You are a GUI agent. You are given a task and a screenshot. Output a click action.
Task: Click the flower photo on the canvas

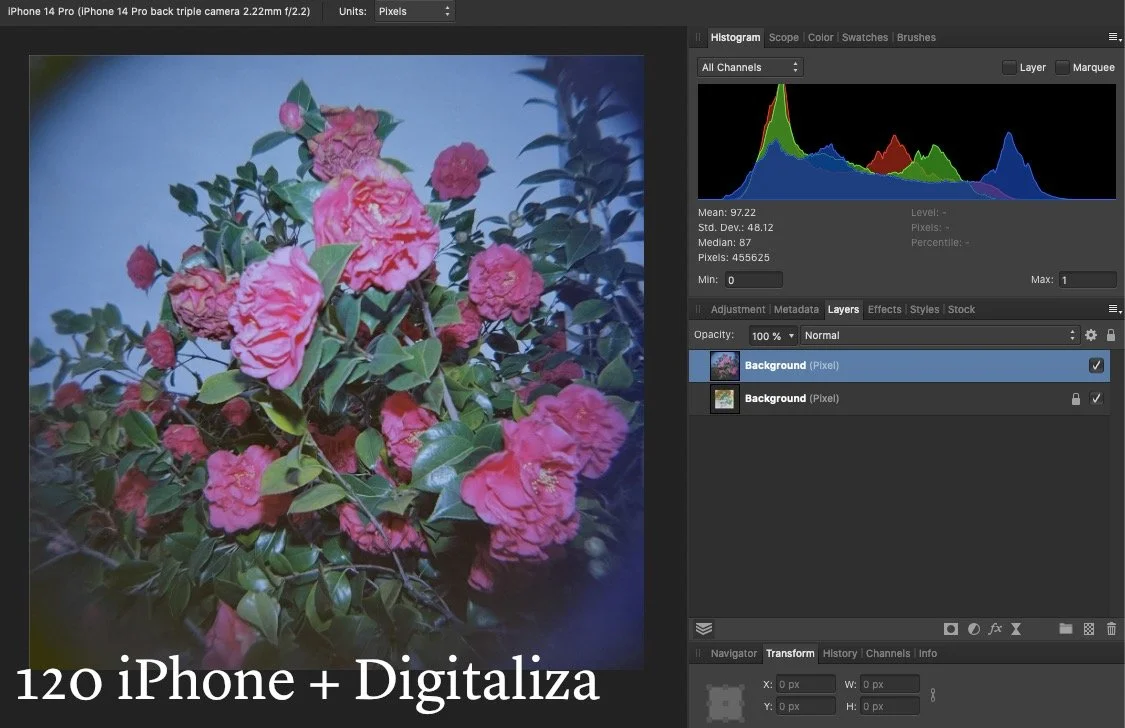[336, 362]
